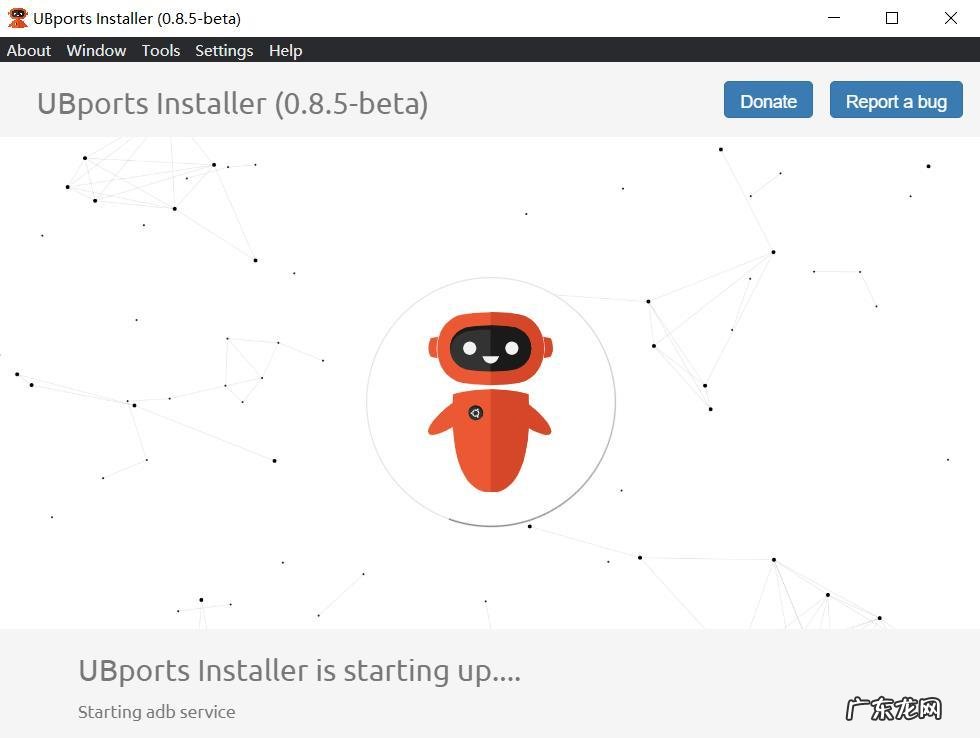This screenshot has width=980, height=738.
Task: Minimize the UBports Installer window
Action: 833,18
